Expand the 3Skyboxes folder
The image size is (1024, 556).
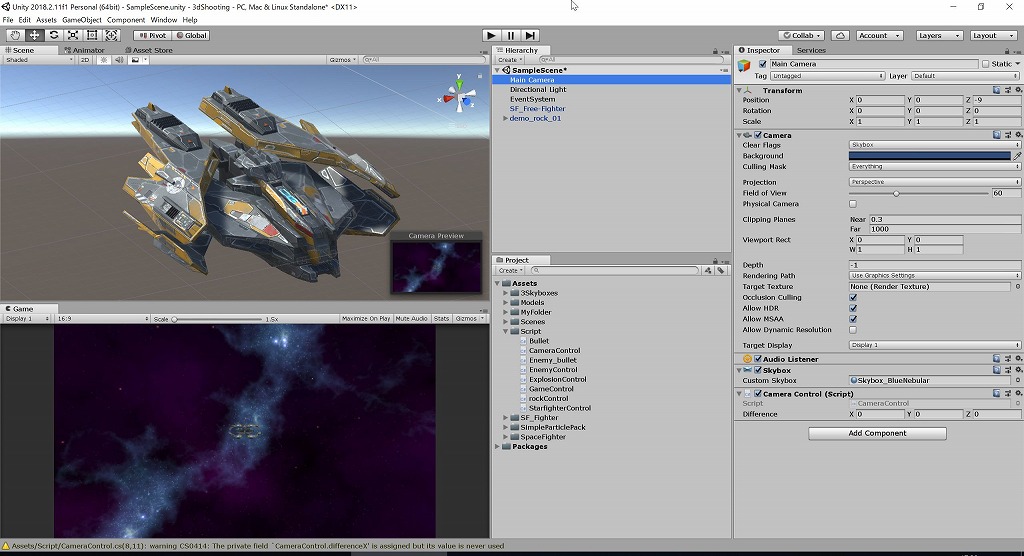(x=505, y=293)
